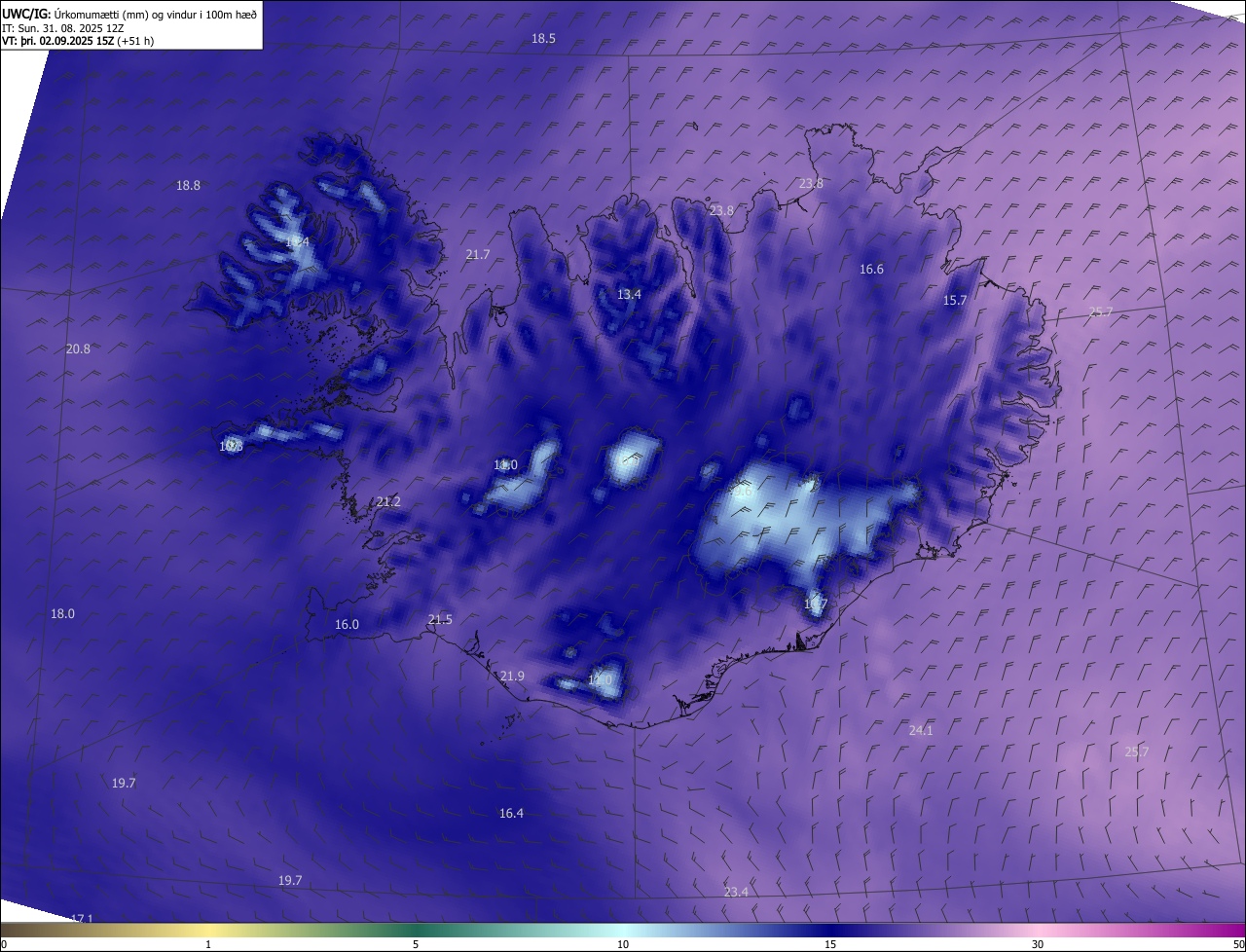Click the 0 tick label on the color scale
Screen dimensions: 1246x952
pyautogui.click(x=4, y=944)
